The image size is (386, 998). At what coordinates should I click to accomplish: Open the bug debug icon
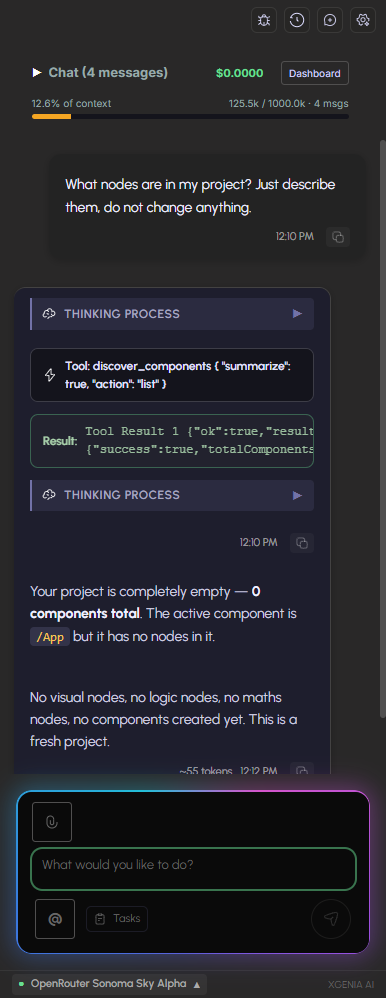[264, 20]
